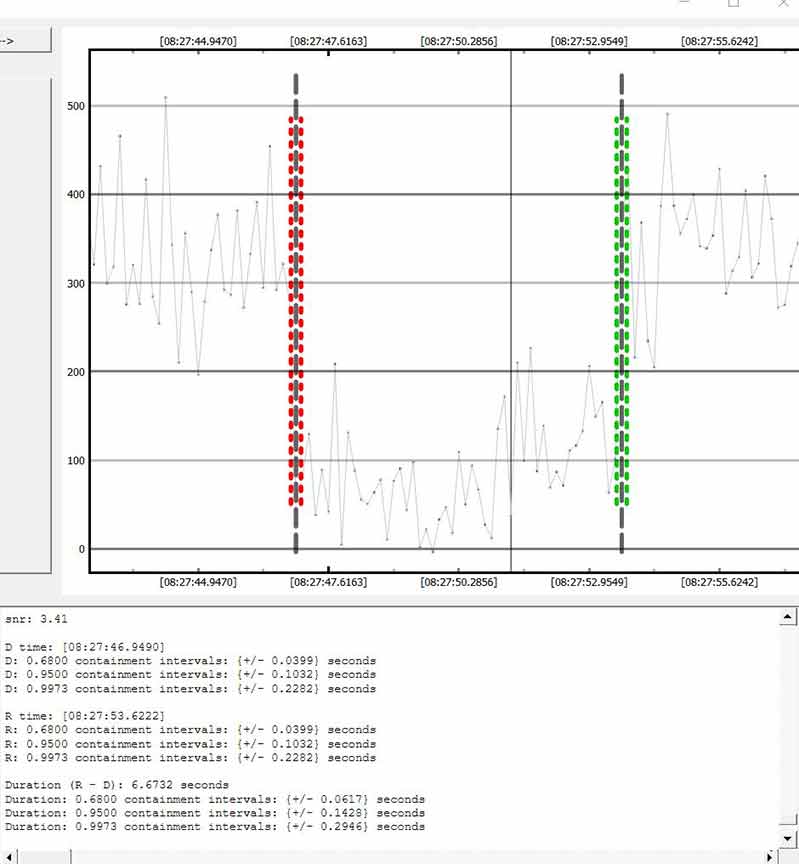The height and width of the screenshot is (864, 799).
Task: Click top axis label [08:27:52.9549]
Action: (589, 41)
